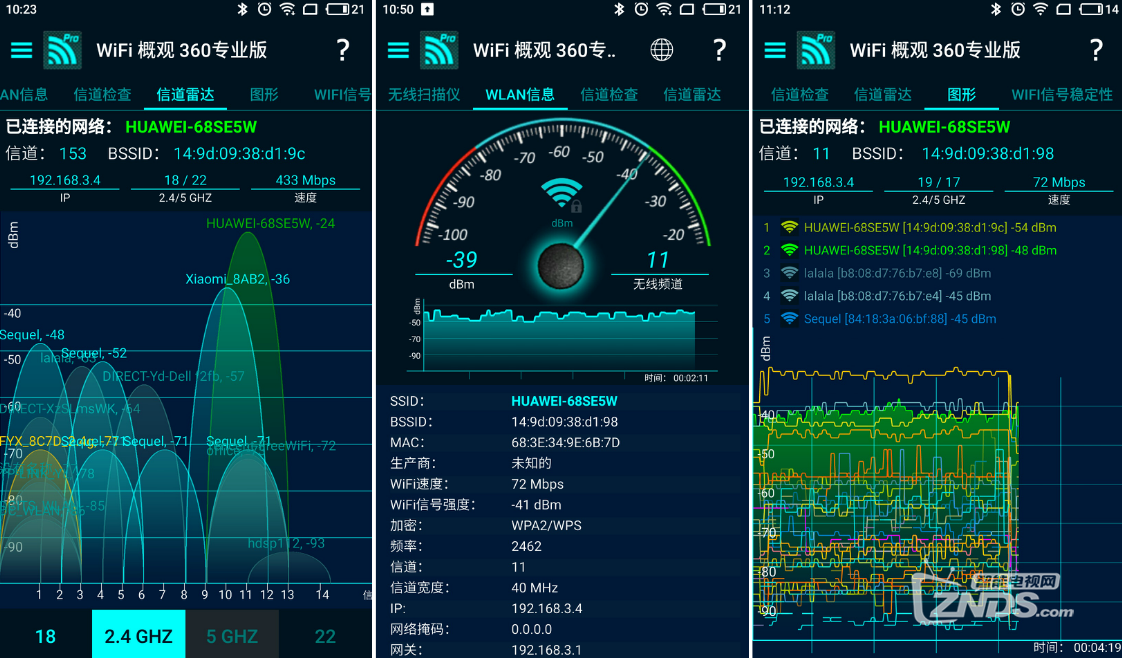Switch to 信道检查 tab on the 11:12 screen

click(x=799, y=94)
